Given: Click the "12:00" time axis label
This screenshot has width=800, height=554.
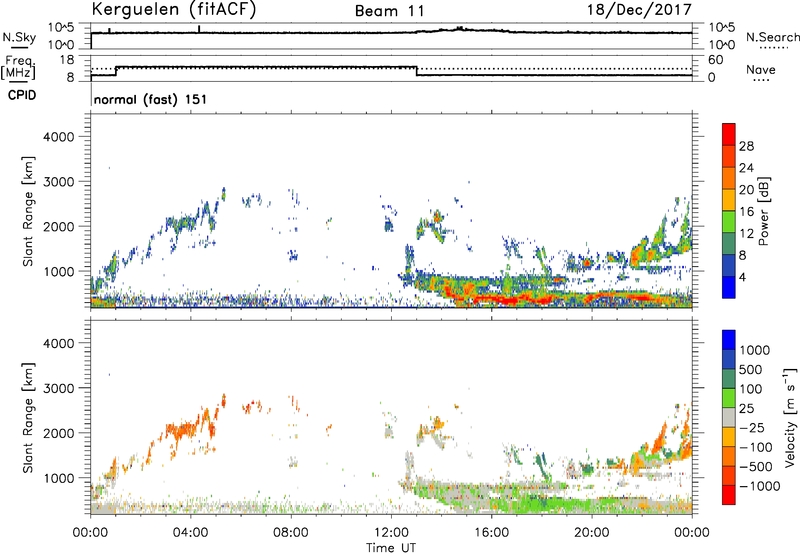Looking at the screenshot, I should pos(391,533).
